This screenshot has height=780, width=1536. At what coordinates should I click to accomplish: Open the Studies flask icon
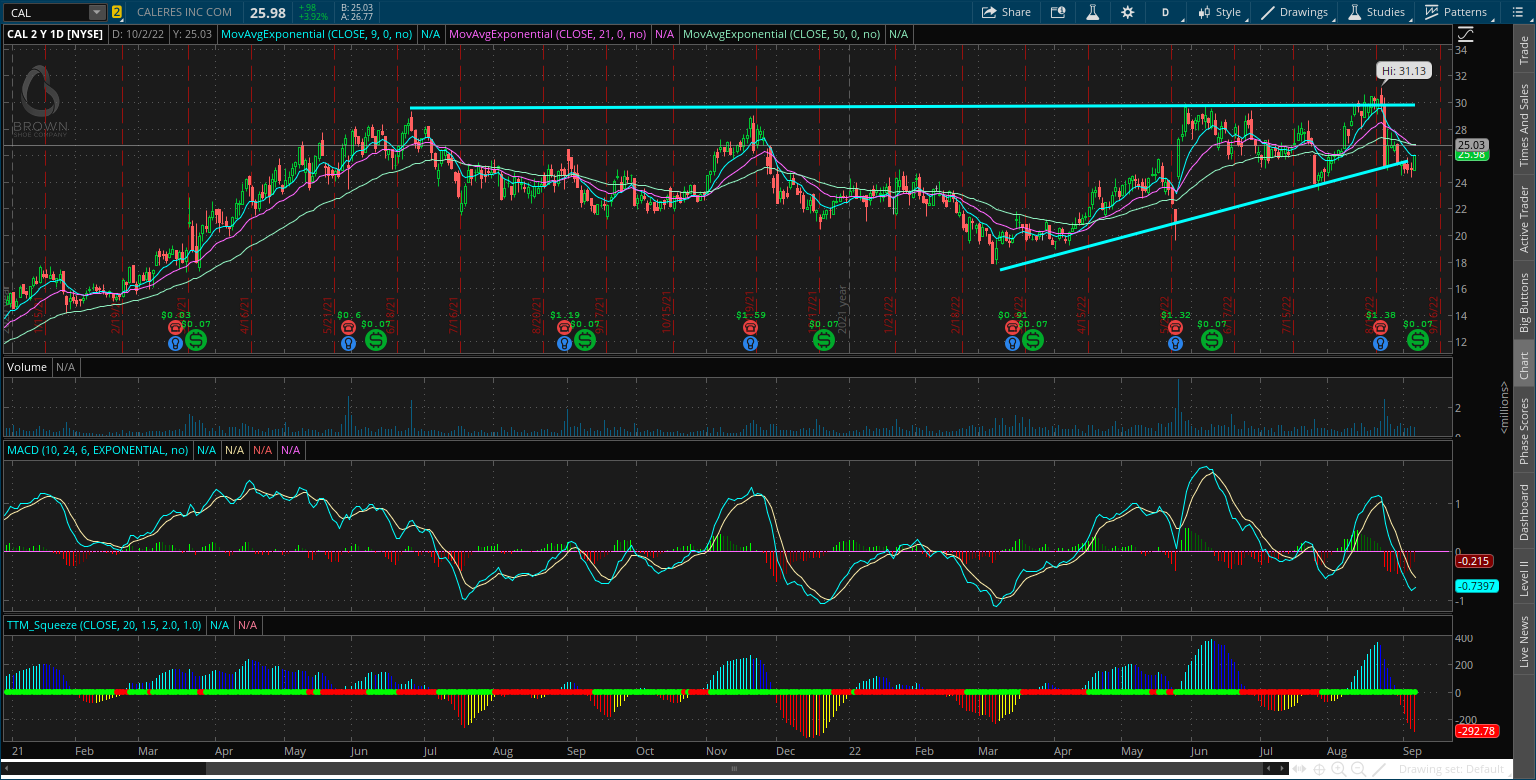tap(1354, 12)
